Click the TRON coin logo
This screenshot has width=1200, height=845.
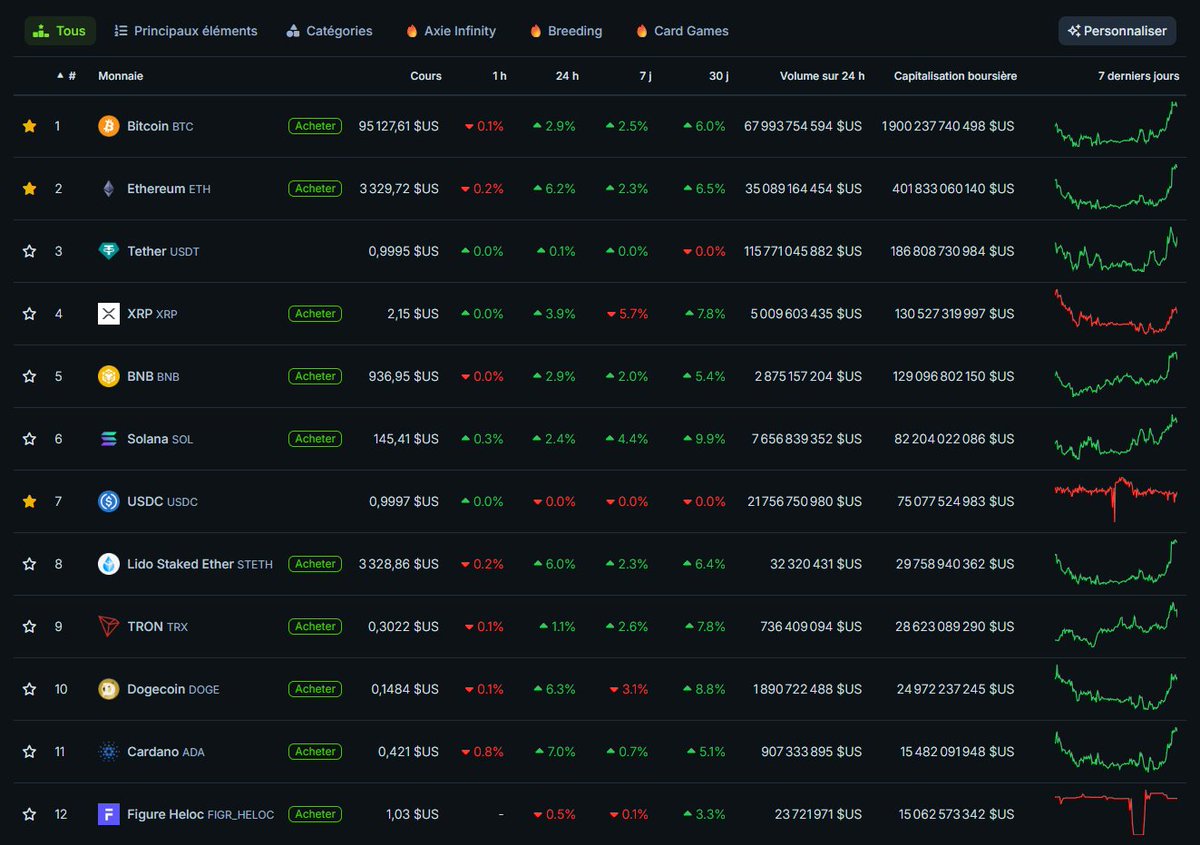pyautogui.click(x=108, y=626)
